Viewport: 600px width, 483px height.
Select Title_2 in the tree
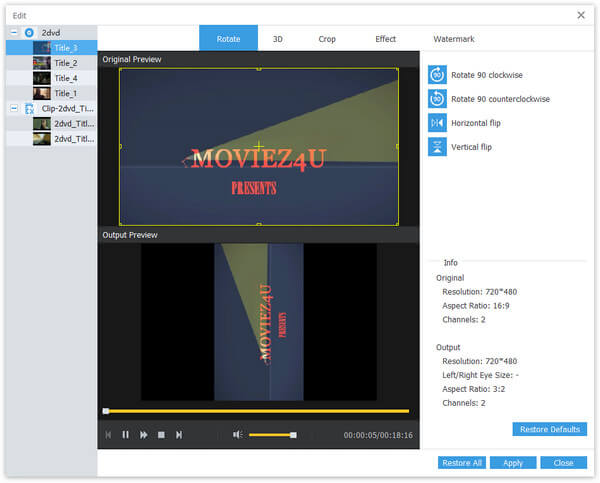coord(51,63)
